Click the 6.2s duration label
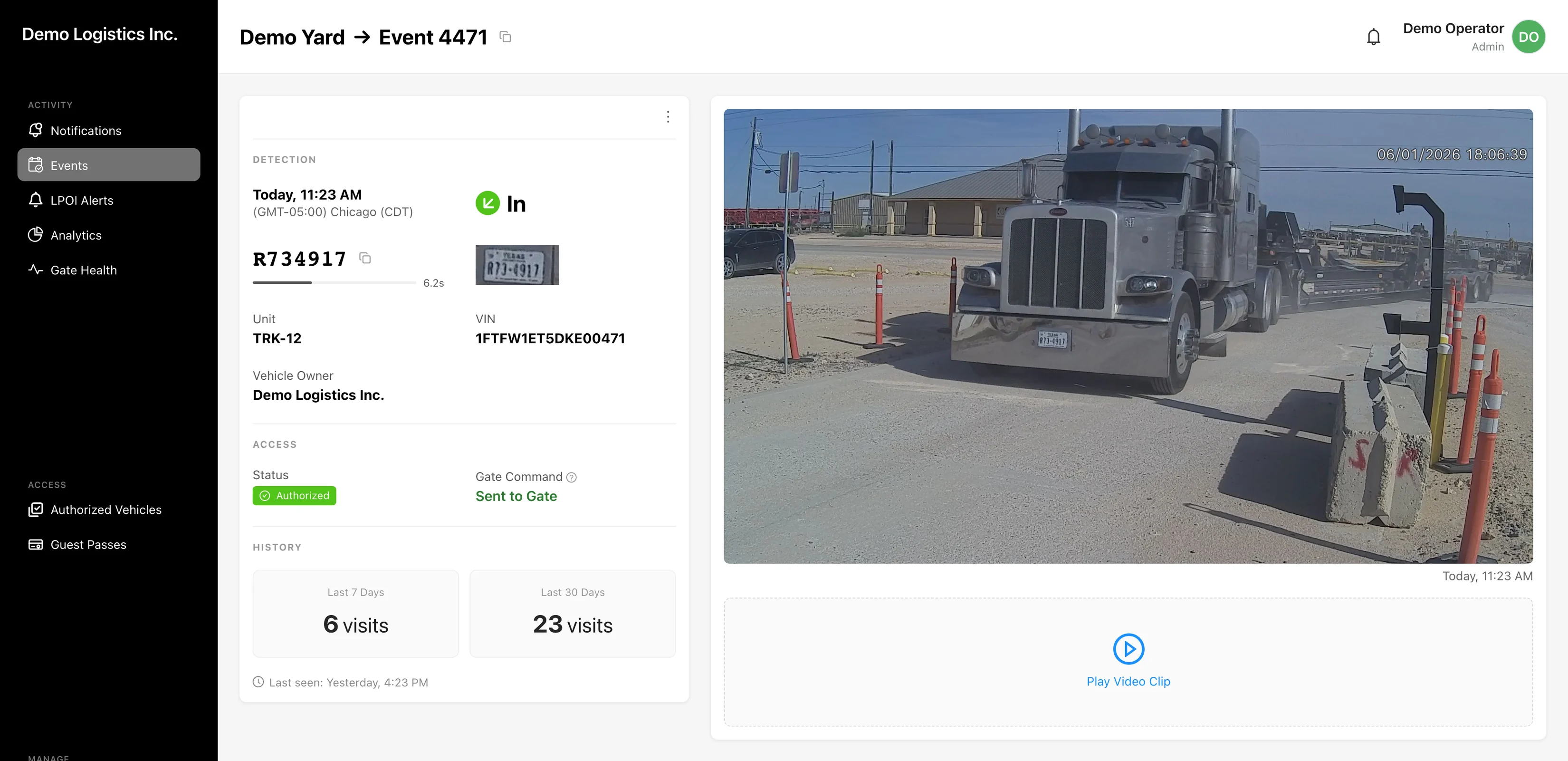 [433, 283]
